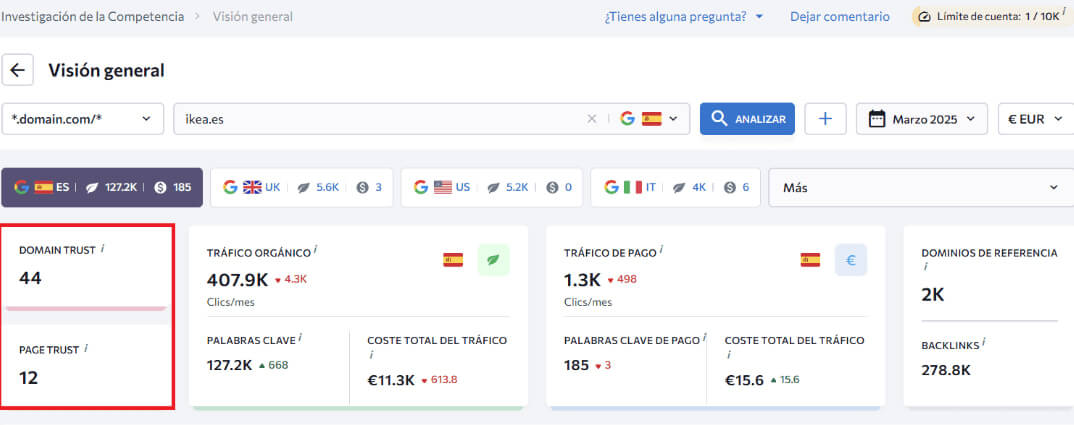Click the Visión general breadcrumb
Viewport: 1074px width, 425px height.
[x=253, y=16]
